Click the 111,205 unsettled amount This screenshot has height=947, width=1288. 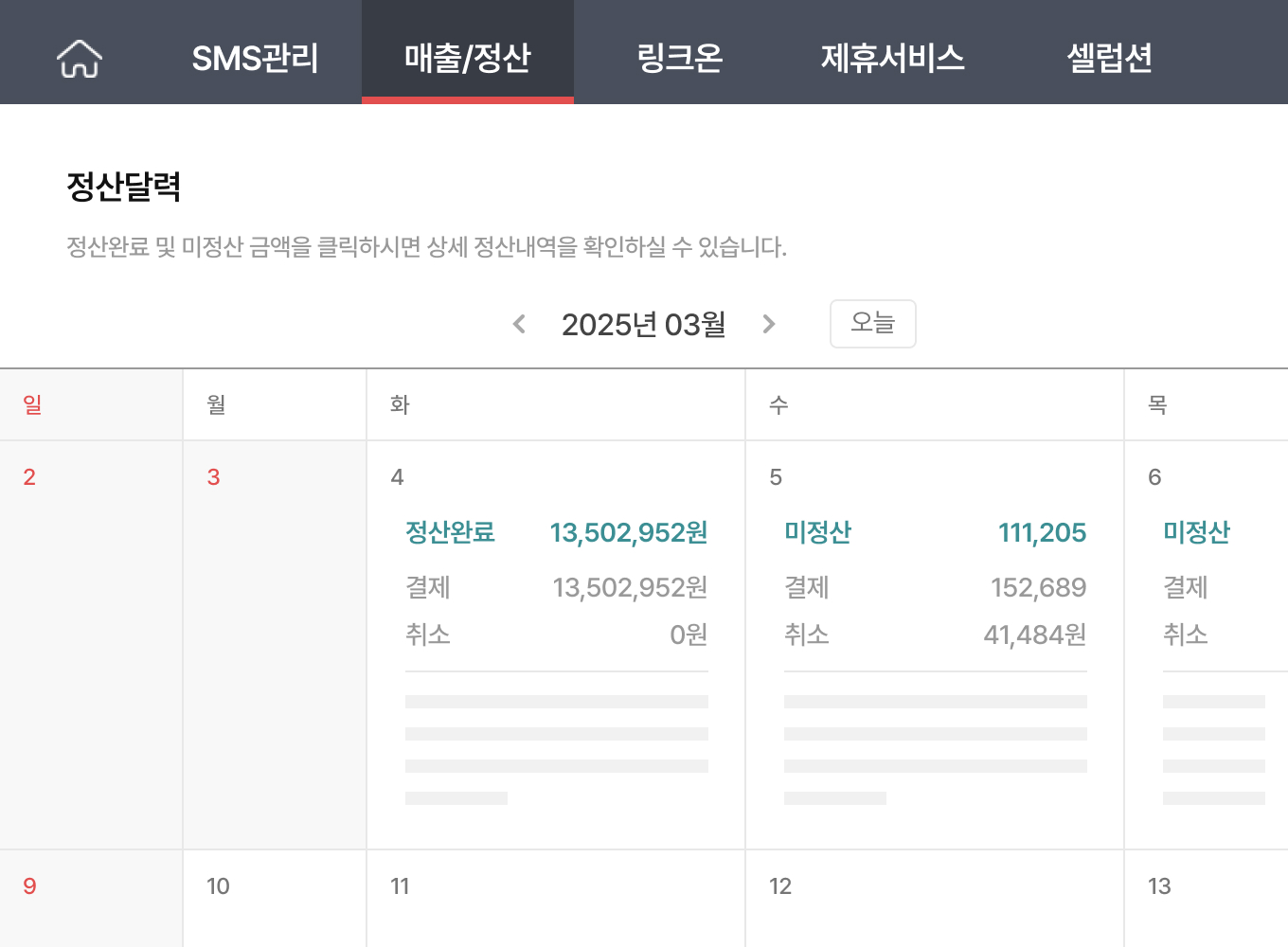coord(1042,532)
